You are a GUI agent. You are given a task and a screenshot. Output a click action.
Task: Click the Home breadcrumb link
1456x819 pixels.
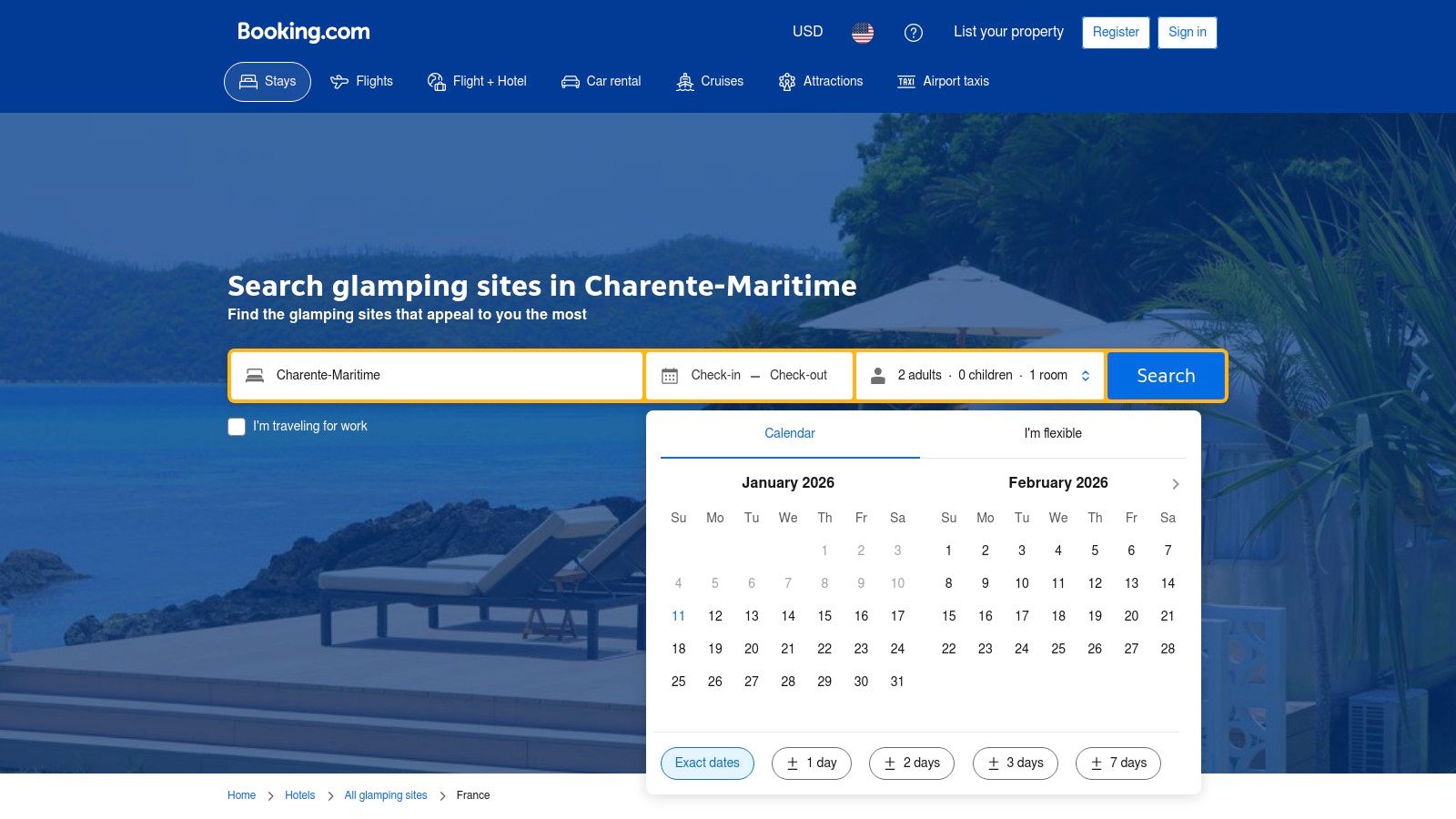click(x=241, y=795)
